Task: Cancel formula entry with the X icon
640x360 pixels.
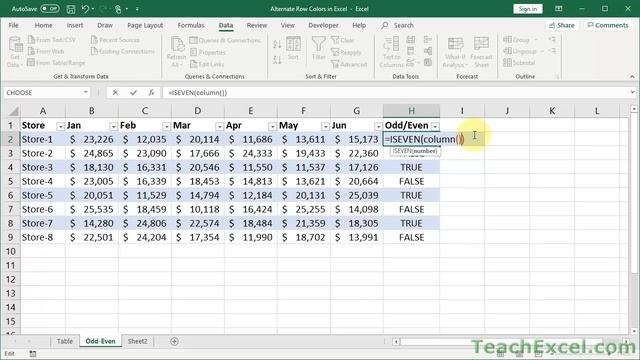Action: point(116,93)
